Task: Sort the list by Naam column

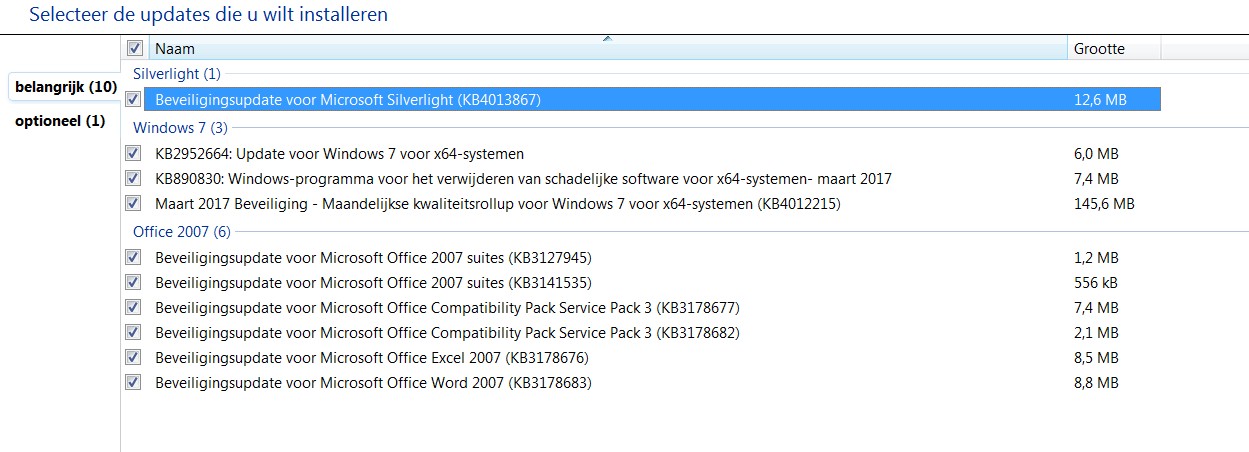Action: pos(608,48)
